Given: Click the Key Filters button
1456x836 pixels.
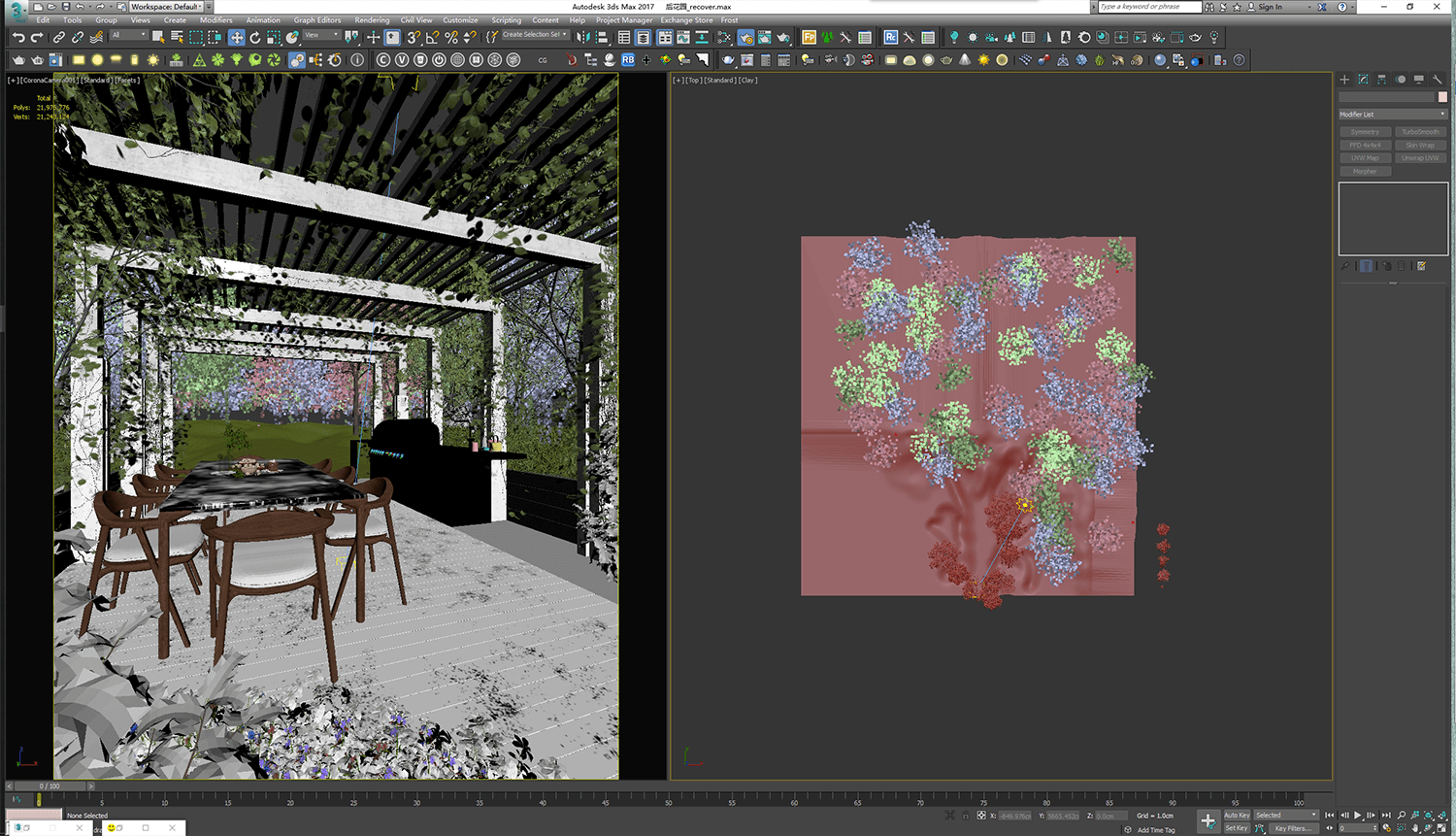Looking at the screenshot, I should [1294, 828].
